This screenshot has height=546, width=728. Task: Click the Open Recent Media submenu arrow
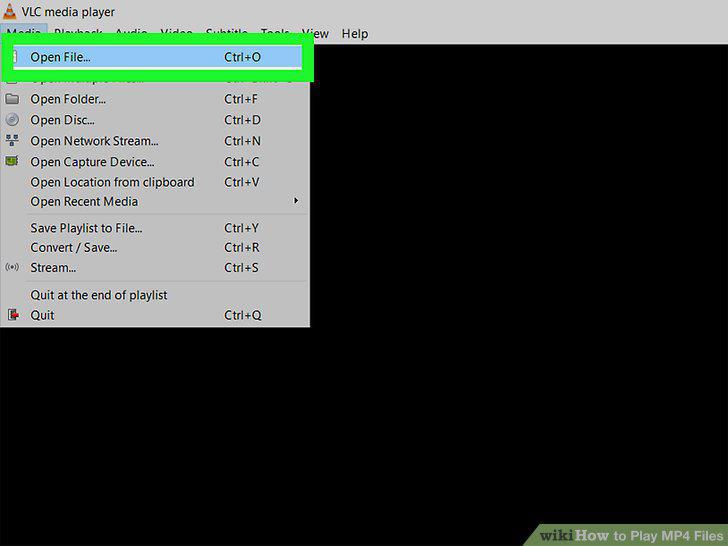(x=296, y=201)
